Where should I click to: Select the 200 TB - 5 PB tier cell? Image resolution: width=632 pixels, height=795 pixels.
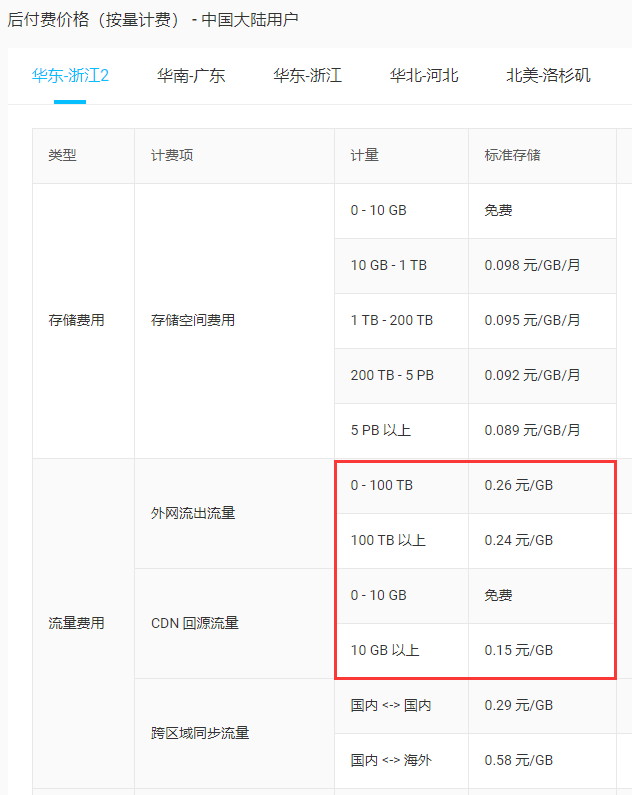[x=392, y=376]
